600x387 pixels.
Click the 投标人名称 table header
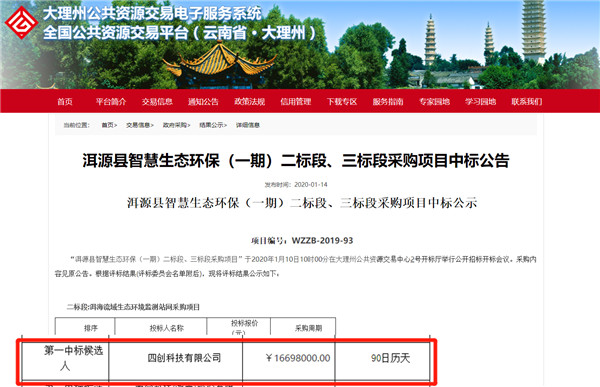pyautogui.click(x=166, y=328)
